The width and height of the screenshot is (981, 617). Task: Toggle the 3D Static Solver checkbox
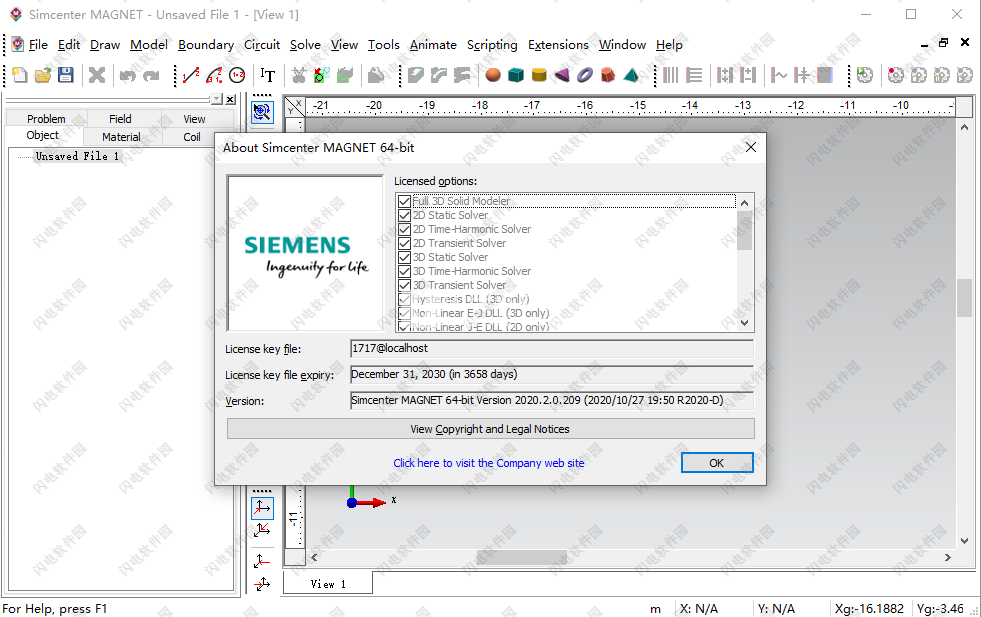click(x=404, y=257)
